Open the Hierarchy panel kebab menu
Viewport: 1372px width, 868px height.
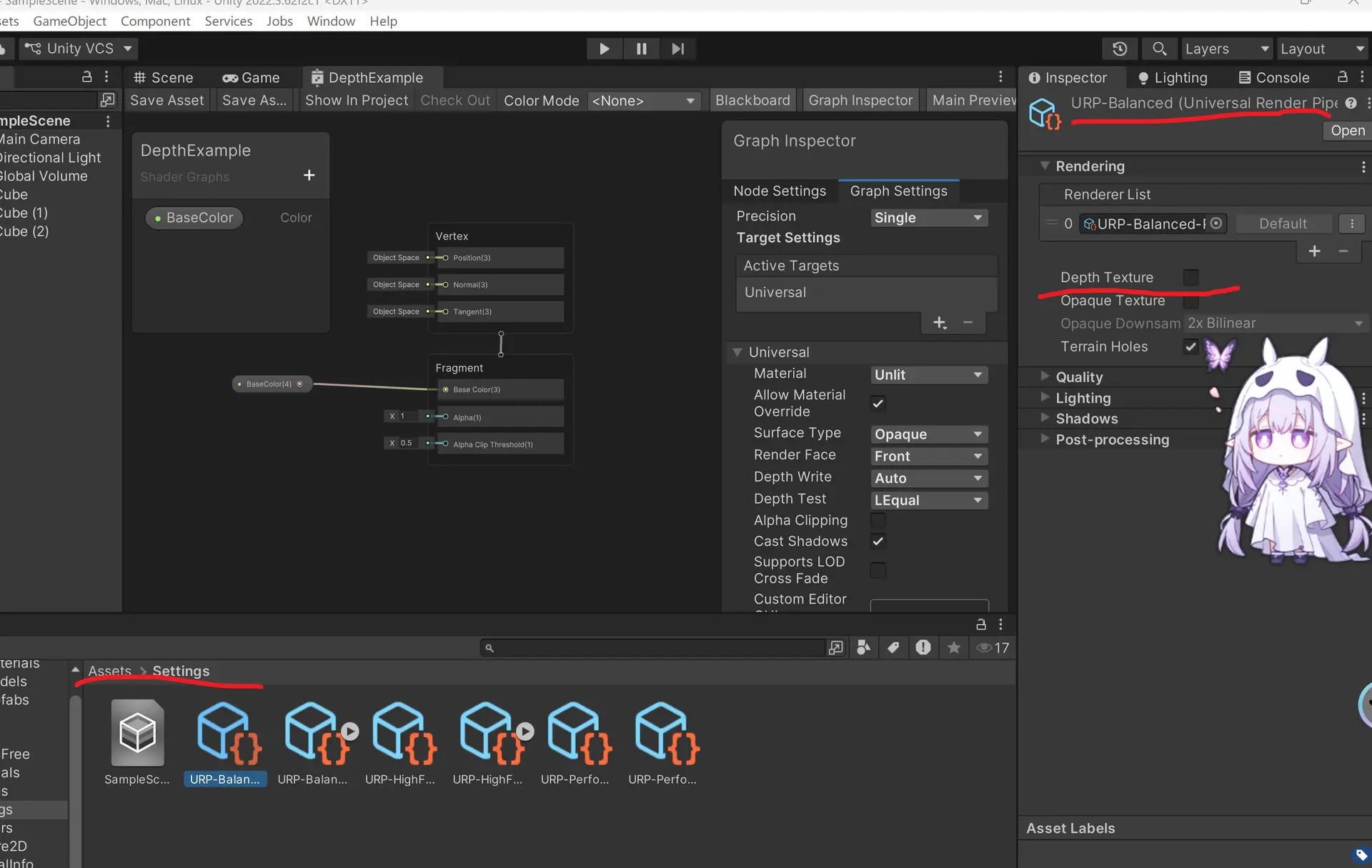(x=106, y=76)
